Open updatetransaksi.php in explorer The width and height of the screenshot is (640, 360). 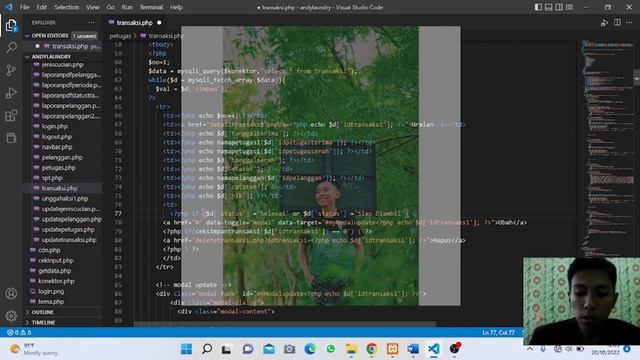click(69, 240)
